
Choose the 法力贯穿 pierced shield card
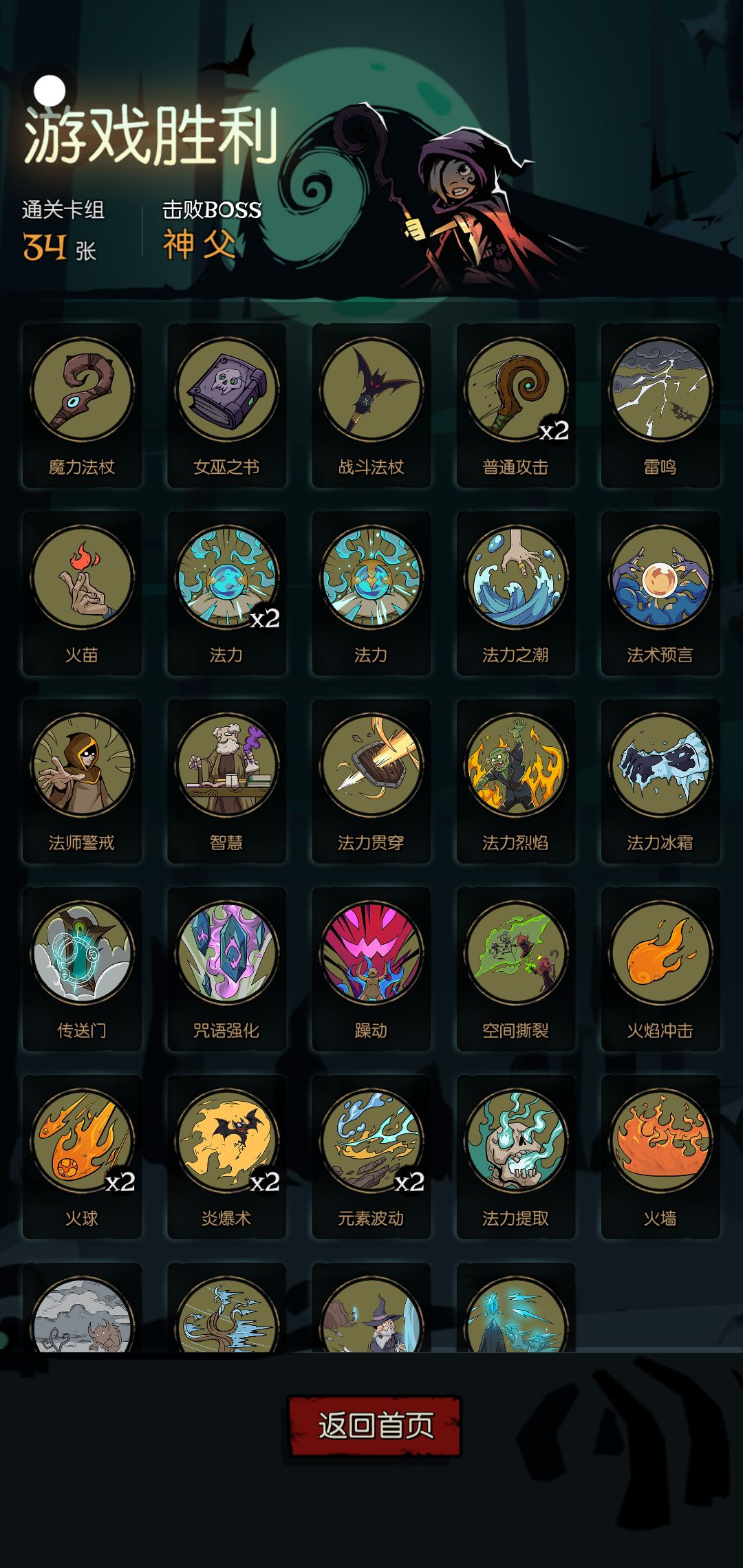click(x=371, y=781)
